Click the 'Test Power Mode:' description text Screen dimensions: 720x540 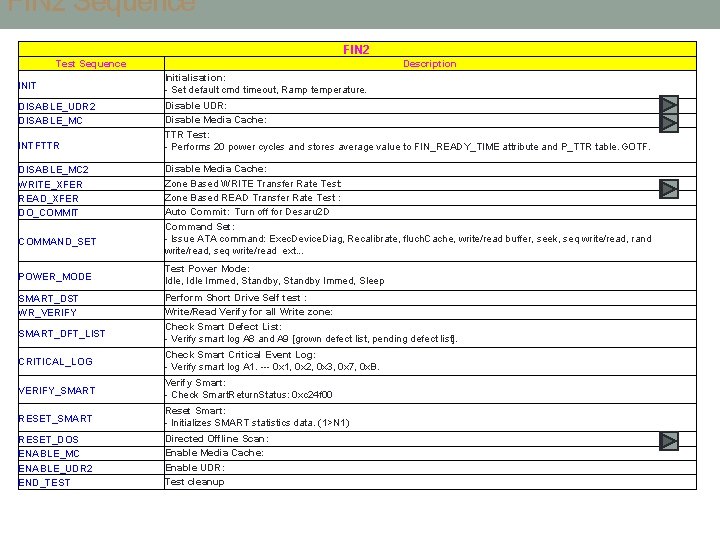(208, 268)
